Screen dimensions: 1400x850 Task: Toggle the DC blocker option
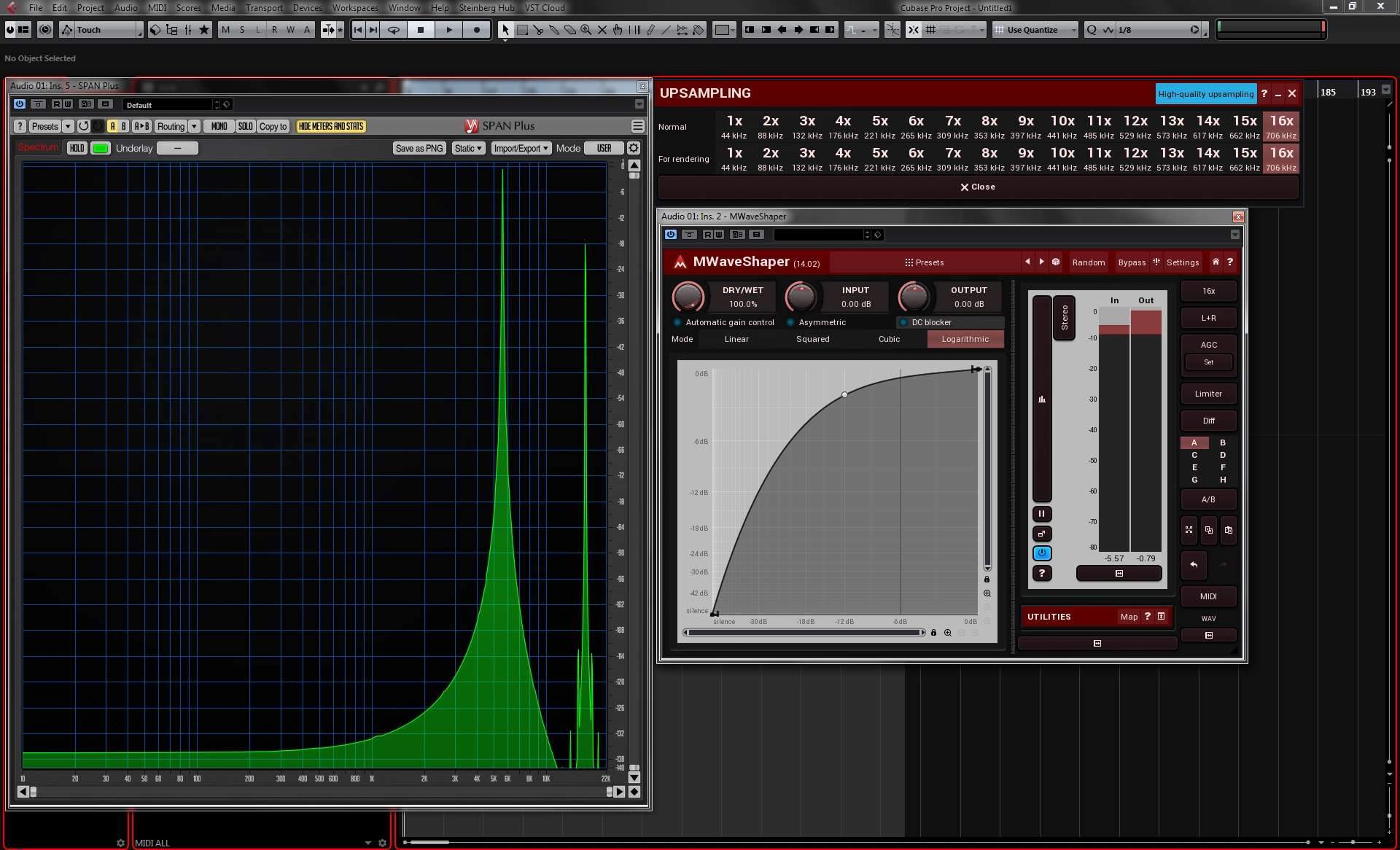click(x=903, y=322)
